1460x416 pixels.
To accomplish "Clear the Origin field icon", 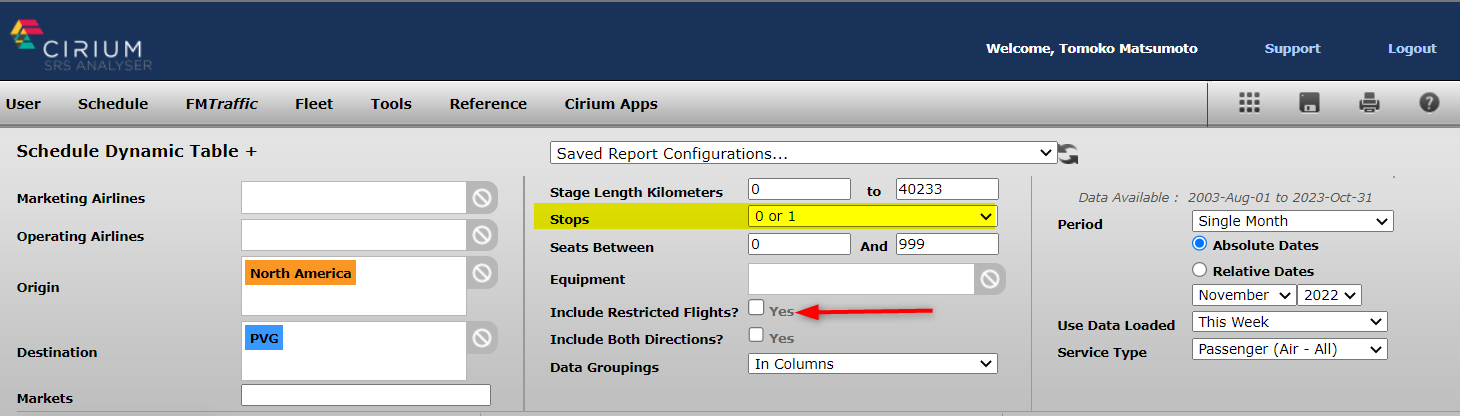I will 482,272.
